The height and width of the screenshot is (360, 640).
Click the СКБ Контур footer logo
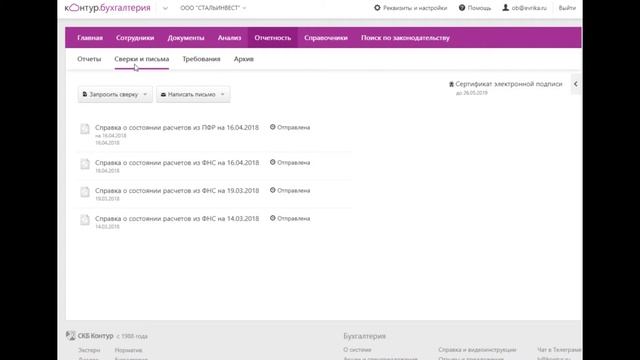coord(90,336)
